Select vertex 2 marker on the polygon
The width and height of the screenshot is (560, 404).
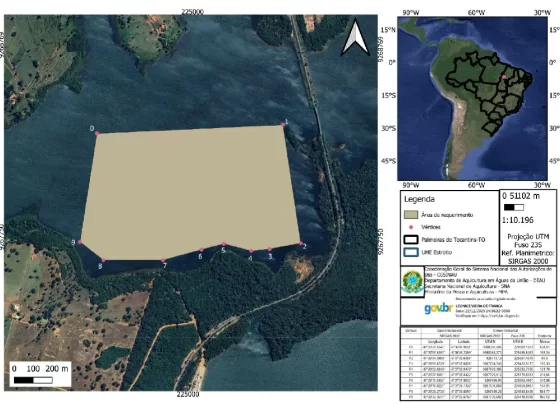click(301, 244)
